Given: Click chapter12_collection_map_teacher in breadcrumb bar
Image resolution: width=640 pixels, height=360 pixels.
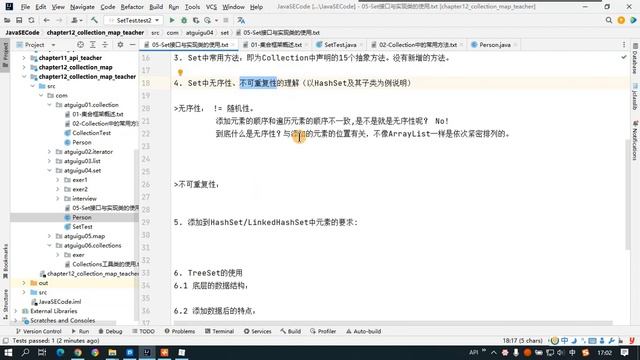Looking at the screenshot, I should pyautogui.click(x=95, y=33).
